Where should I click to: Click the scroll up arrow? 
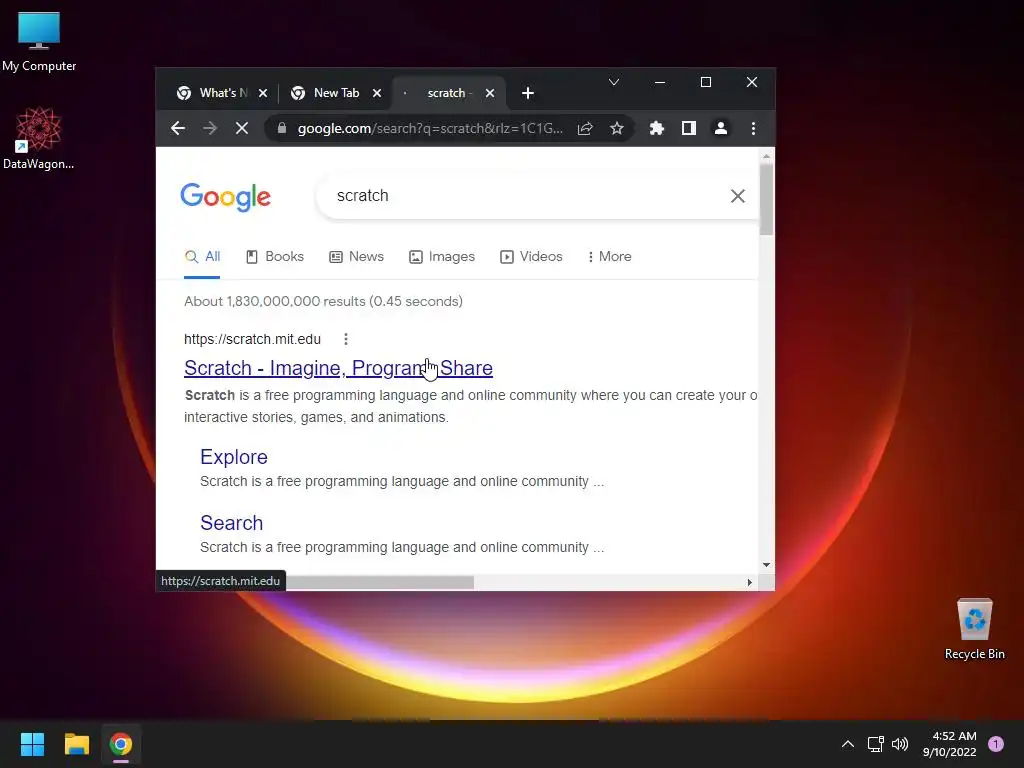[766, 156]
